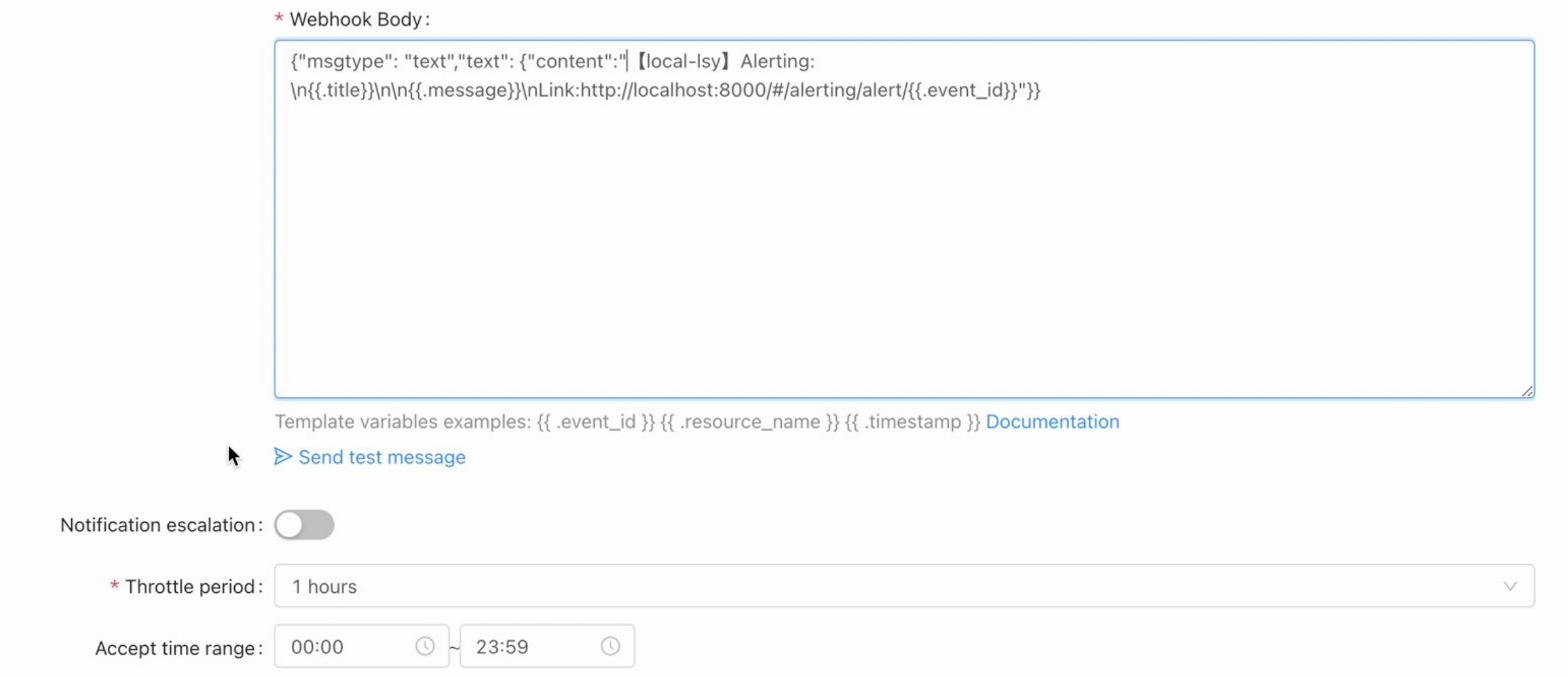This screenshot has height=678, width=1568.
Task: Click clock icon in 00:00 time field
Action: (425, 646)
